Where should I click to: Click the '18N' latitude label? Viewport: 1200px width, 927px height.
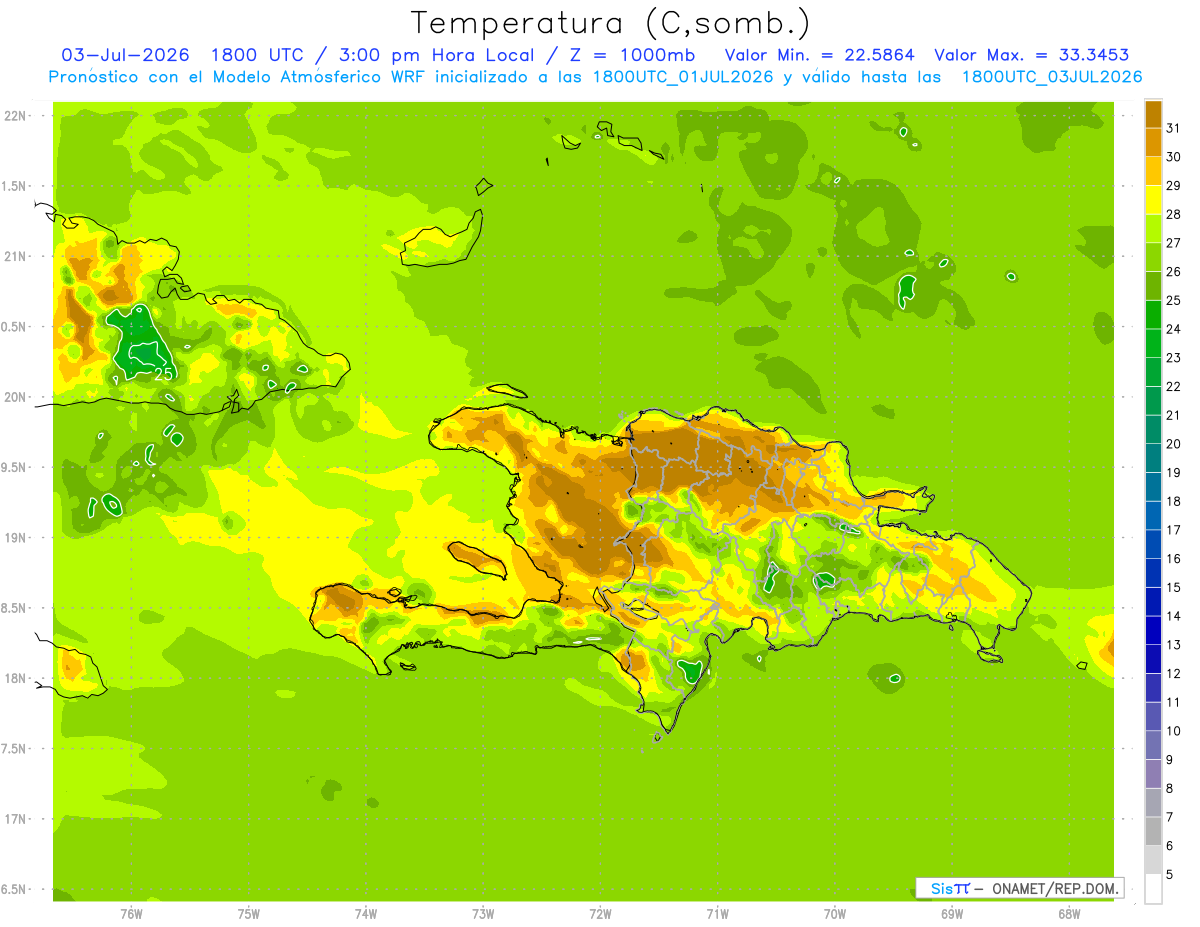click(x=16, y=679)
